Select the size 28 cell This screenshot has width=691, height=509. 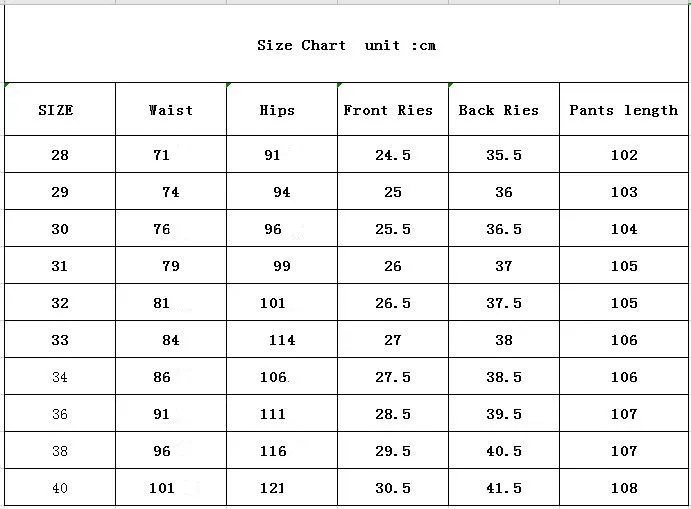60,154
